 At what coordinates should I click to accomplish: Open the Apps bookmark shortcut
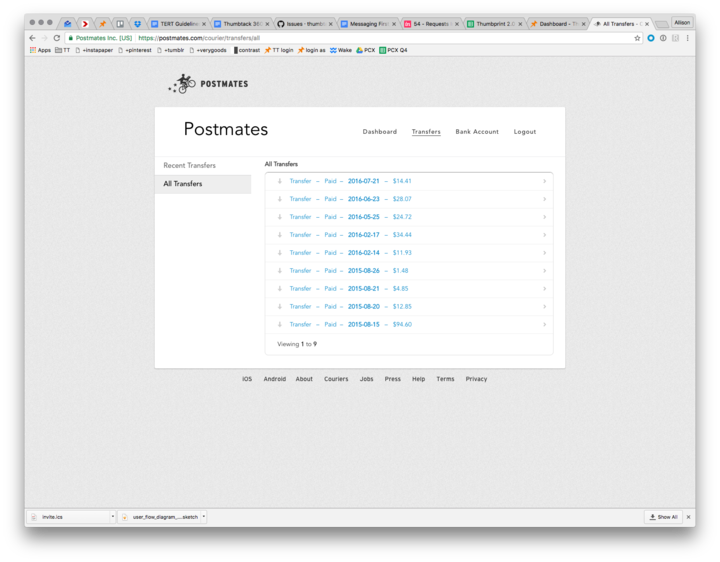point(40,50)
